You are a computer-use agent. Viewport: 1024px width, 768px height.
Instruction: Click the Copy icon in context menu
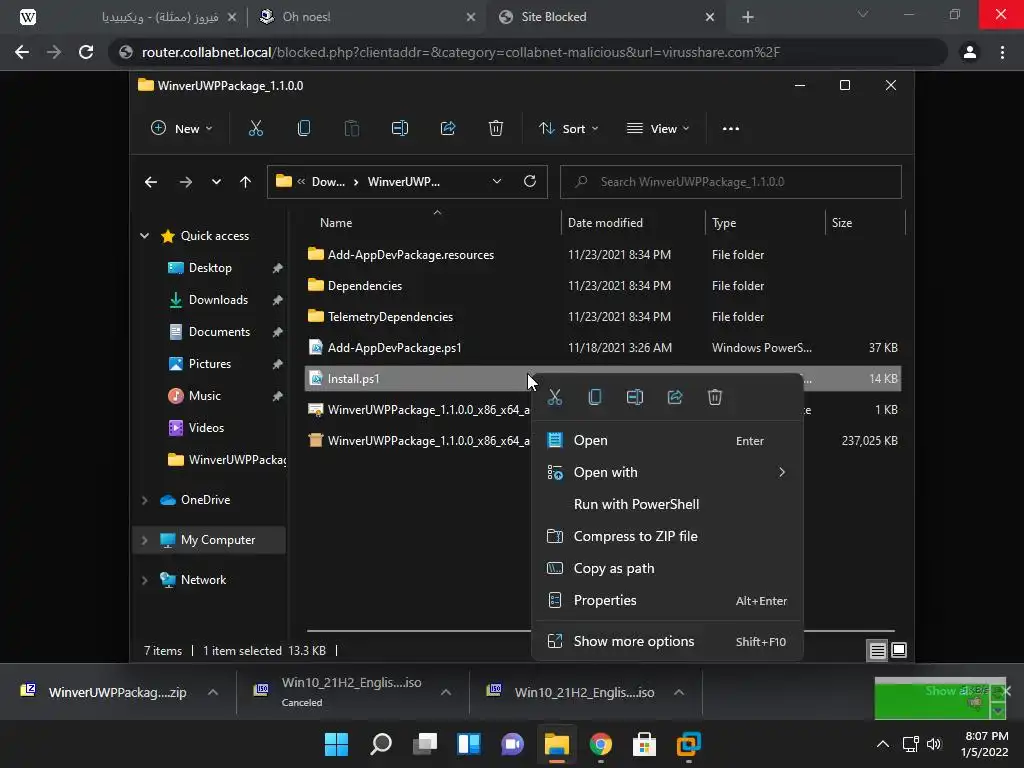[595, 397]
